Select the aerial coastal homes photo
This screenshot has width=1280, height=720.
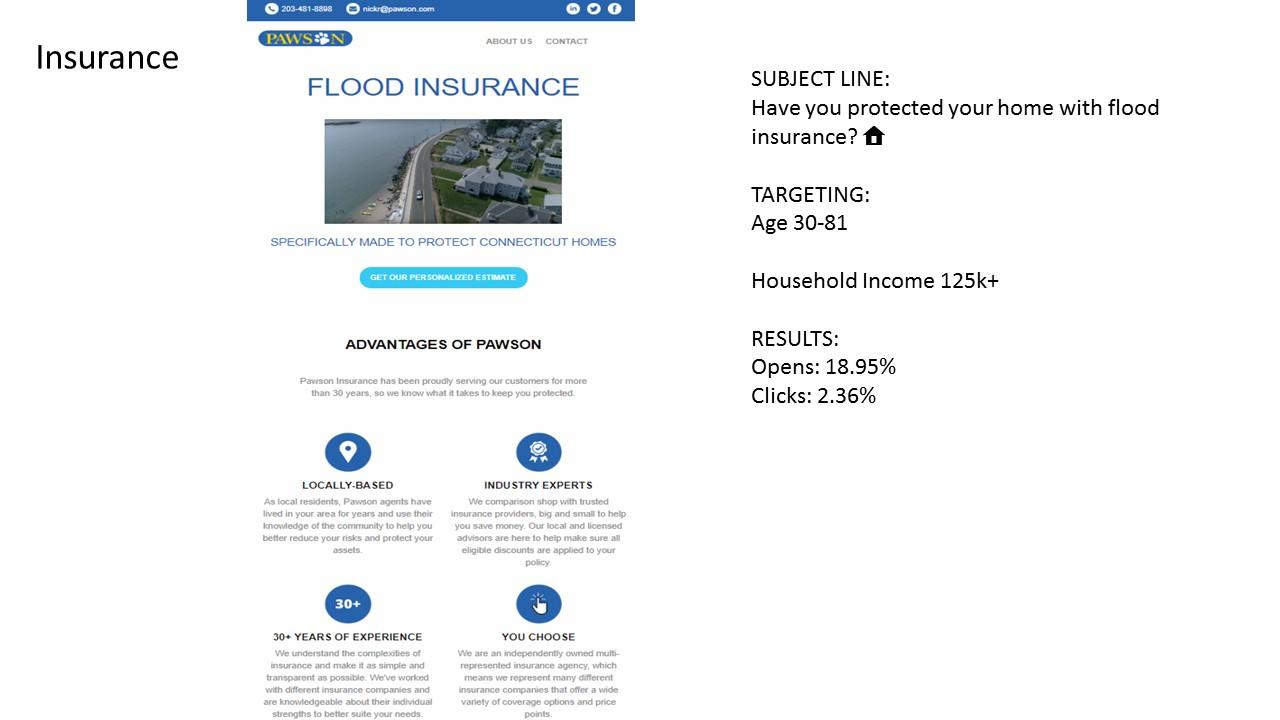(443, 171)
